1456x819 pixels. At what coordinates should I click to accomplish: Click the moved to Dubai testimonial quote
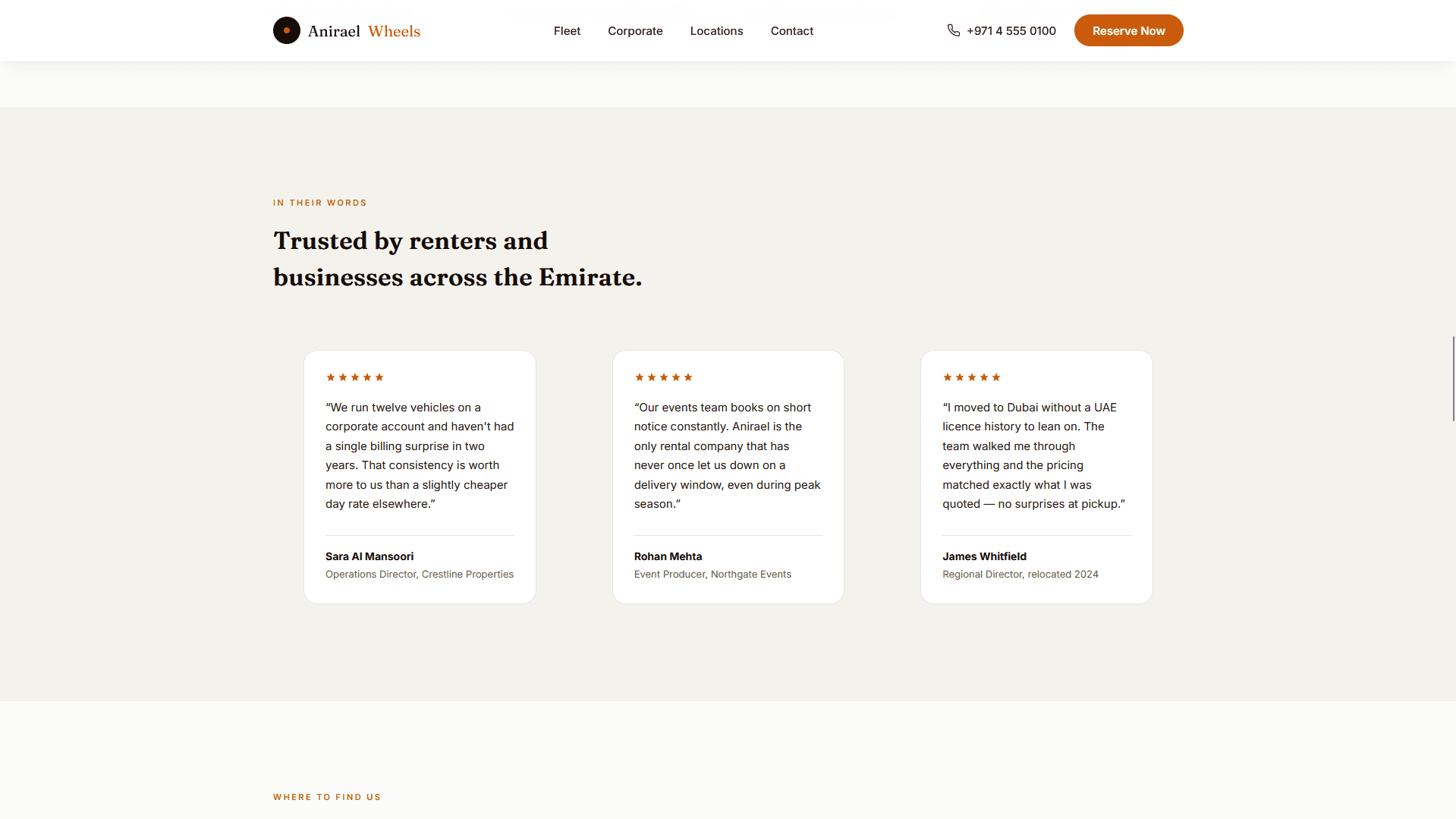[x=1034, y=455]
